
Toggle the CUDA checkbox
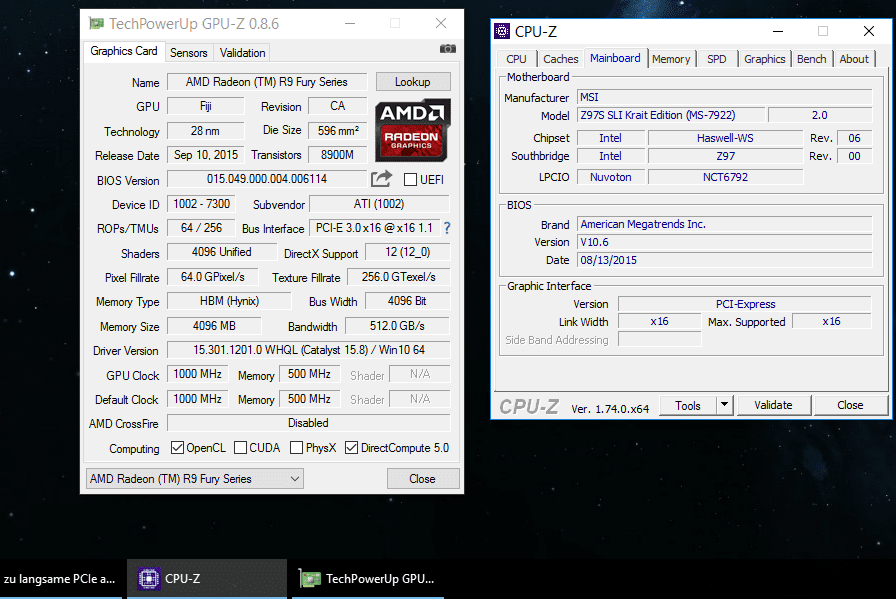pos(241,448)
